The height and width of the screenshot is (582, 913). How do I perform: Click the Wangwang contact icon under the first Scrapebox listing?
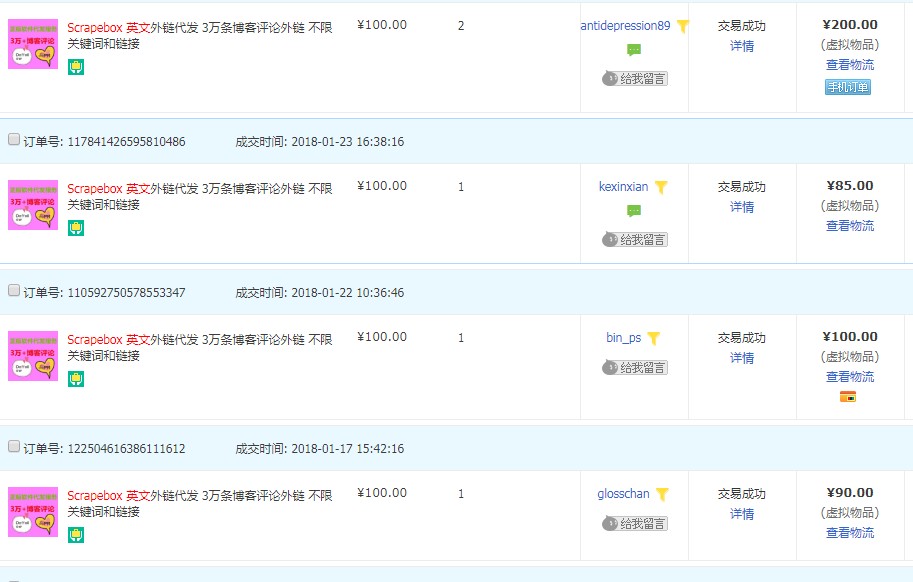point(76,66)
